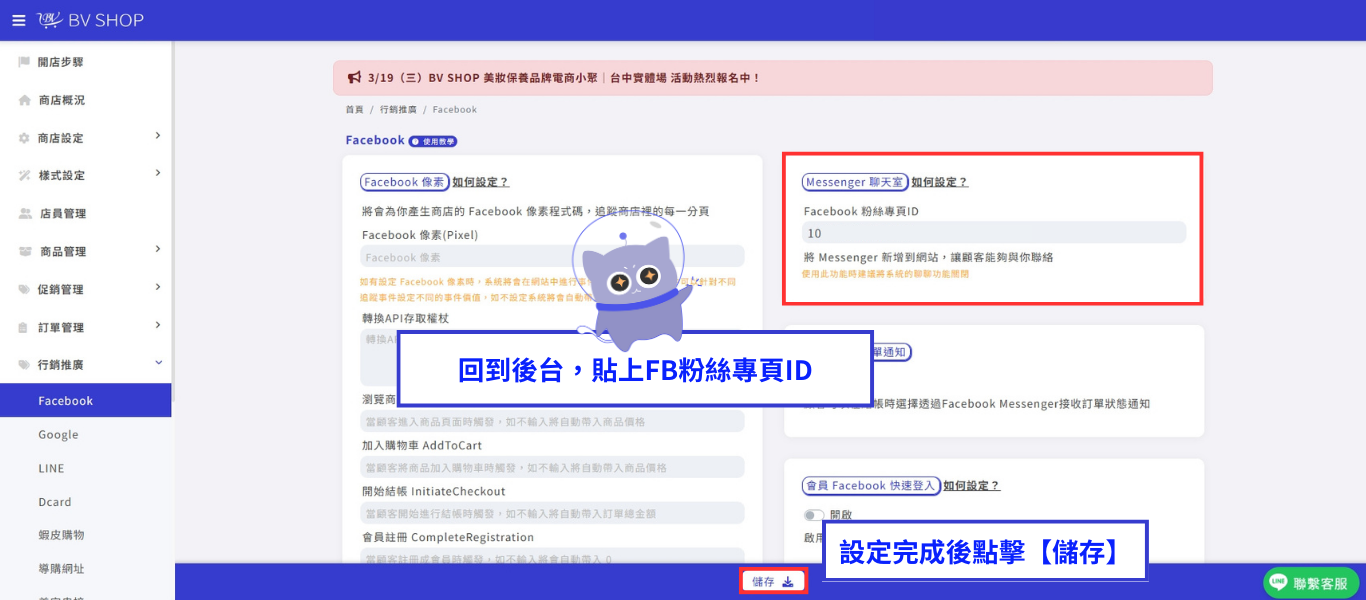Click the house icon beside 商店概況
The height and width of the screenshot is (600, 1366).
(x=24, y=100)
